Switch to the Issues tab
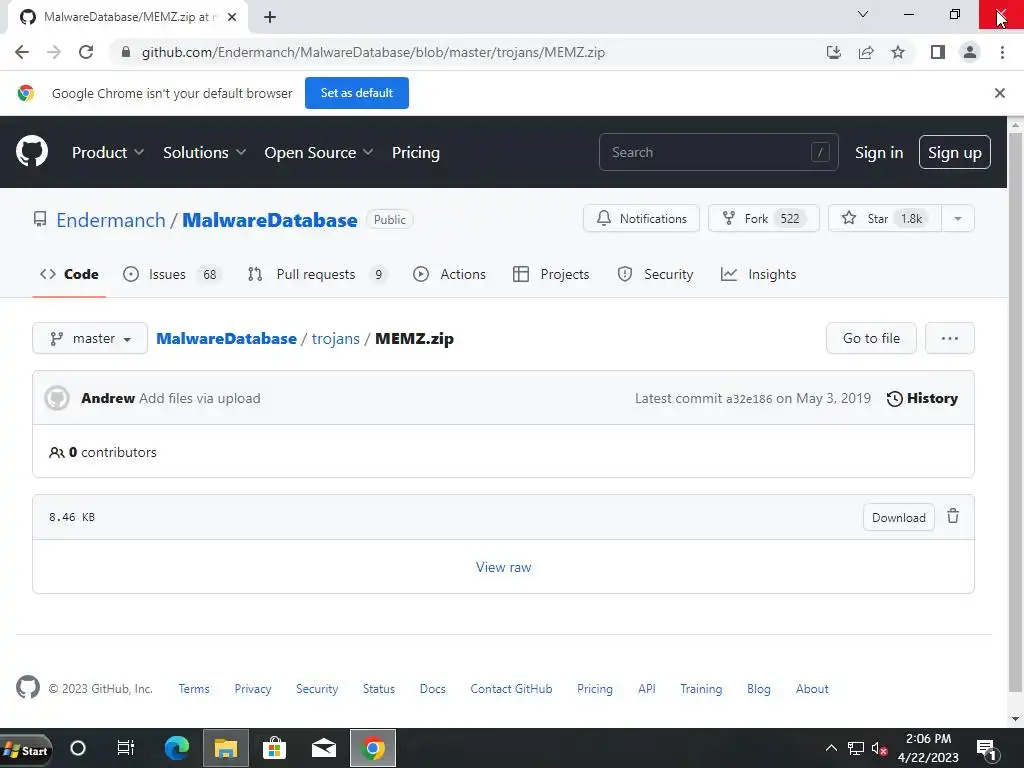1024x768 pixels. pos(173,274)
